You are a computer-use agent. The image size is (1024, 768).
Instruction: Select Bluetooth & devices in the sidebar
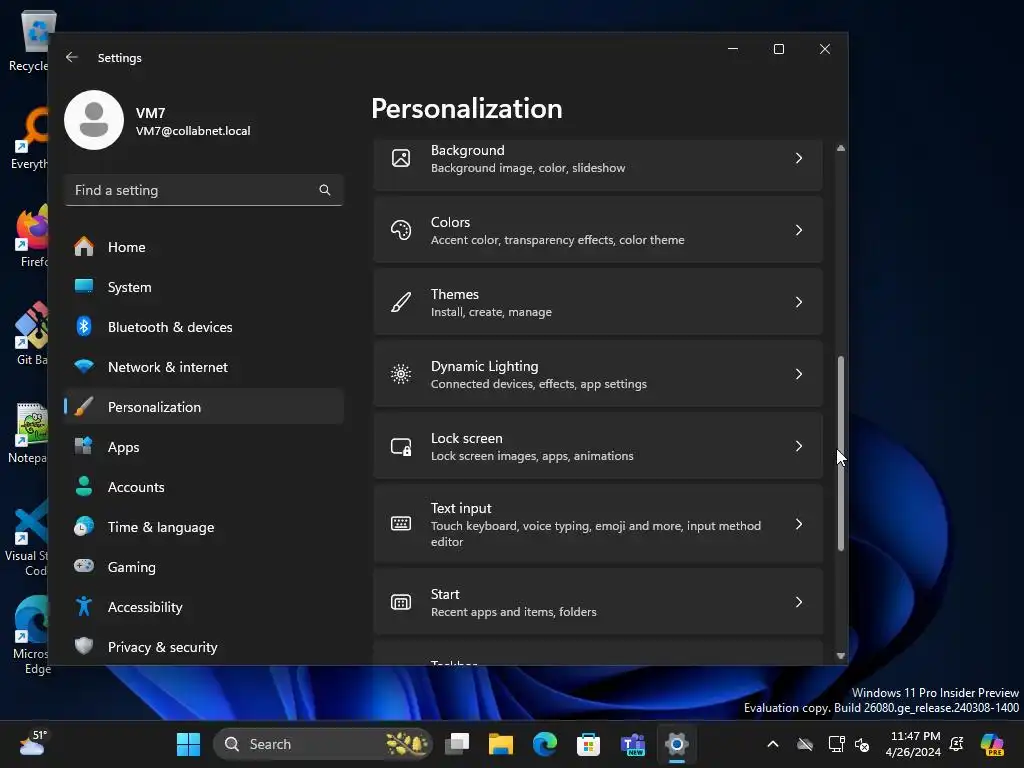(x=204, y=327)
